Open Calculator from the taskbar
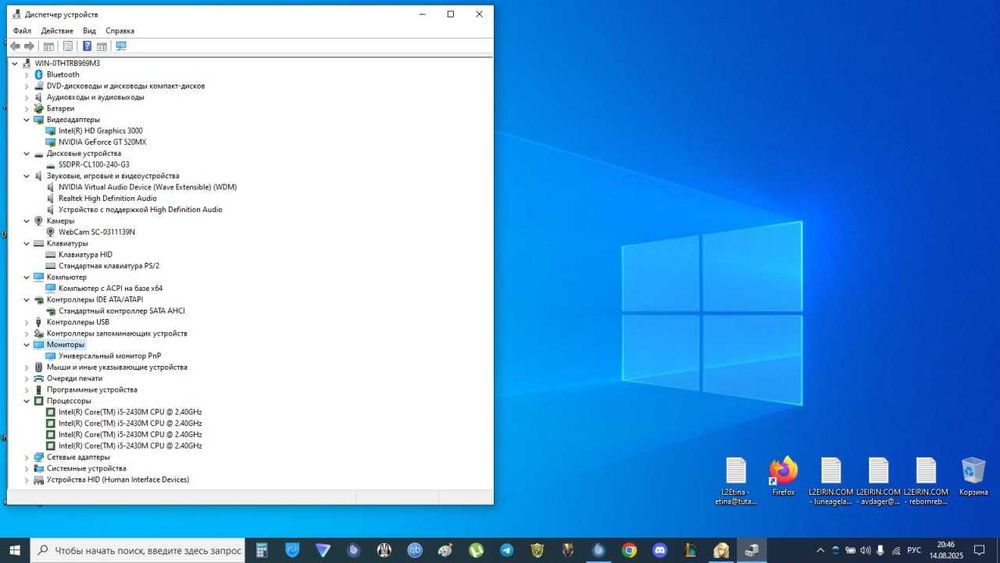The height and width of the screenshot is (563, 1000). [261, 550]
